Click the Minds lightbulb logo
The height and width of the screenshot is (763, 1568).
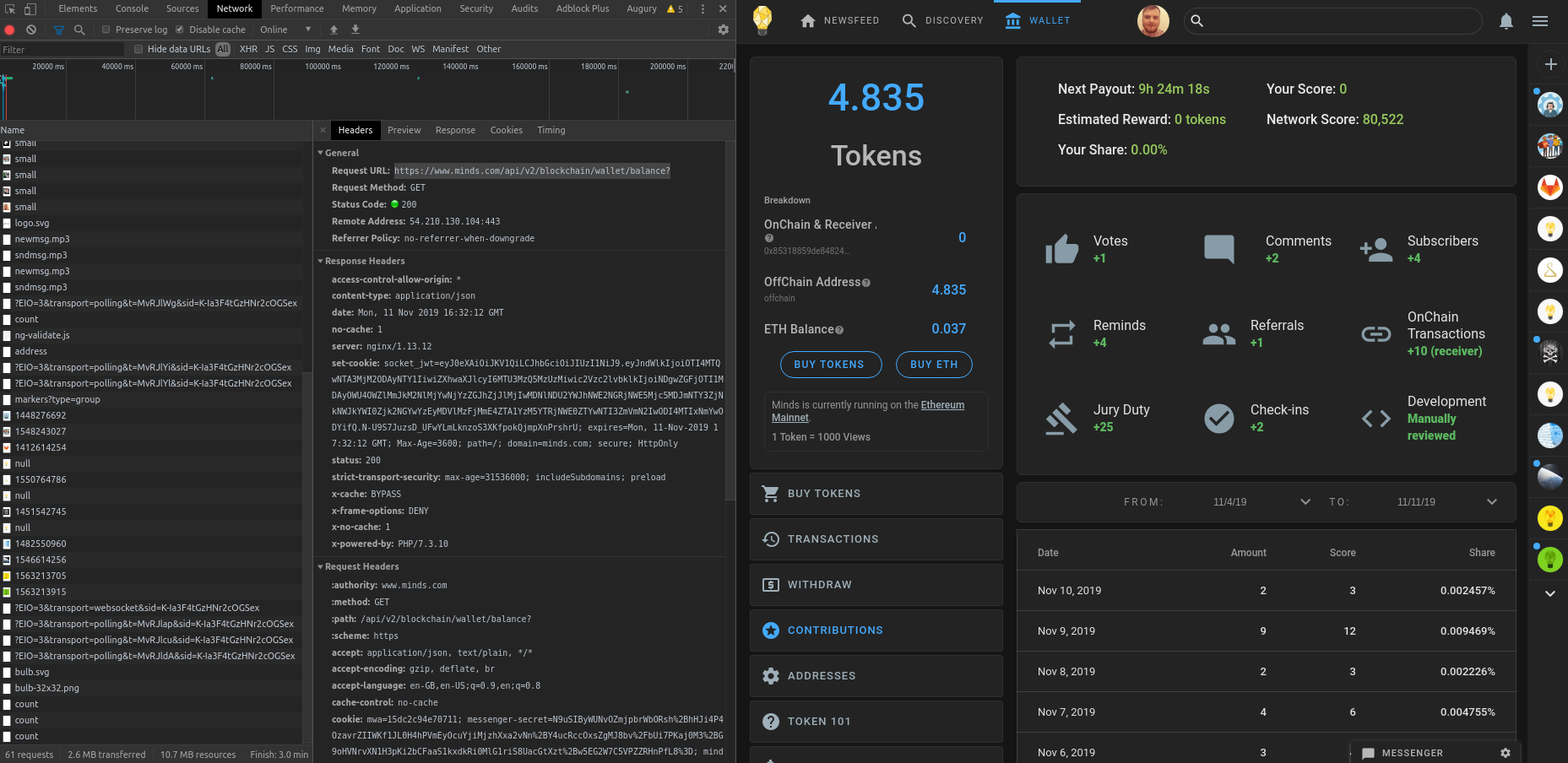coord(762,20)
